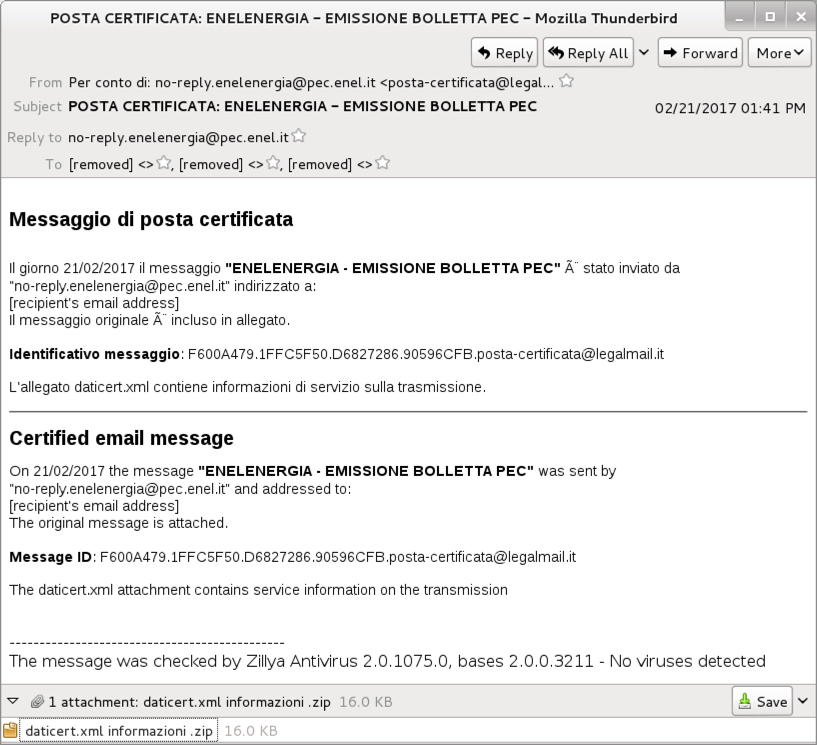Image resolution: width=817 pixels, height=745 pixels.
Task: Open the More actions menu
Action: [x=779, y=53]
